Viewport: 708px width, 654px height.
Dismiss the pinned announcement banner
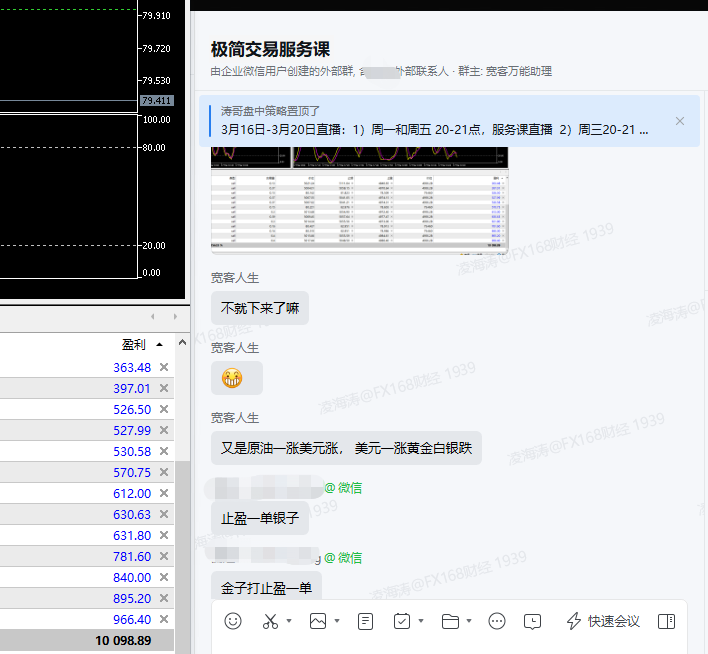(680, 121)
